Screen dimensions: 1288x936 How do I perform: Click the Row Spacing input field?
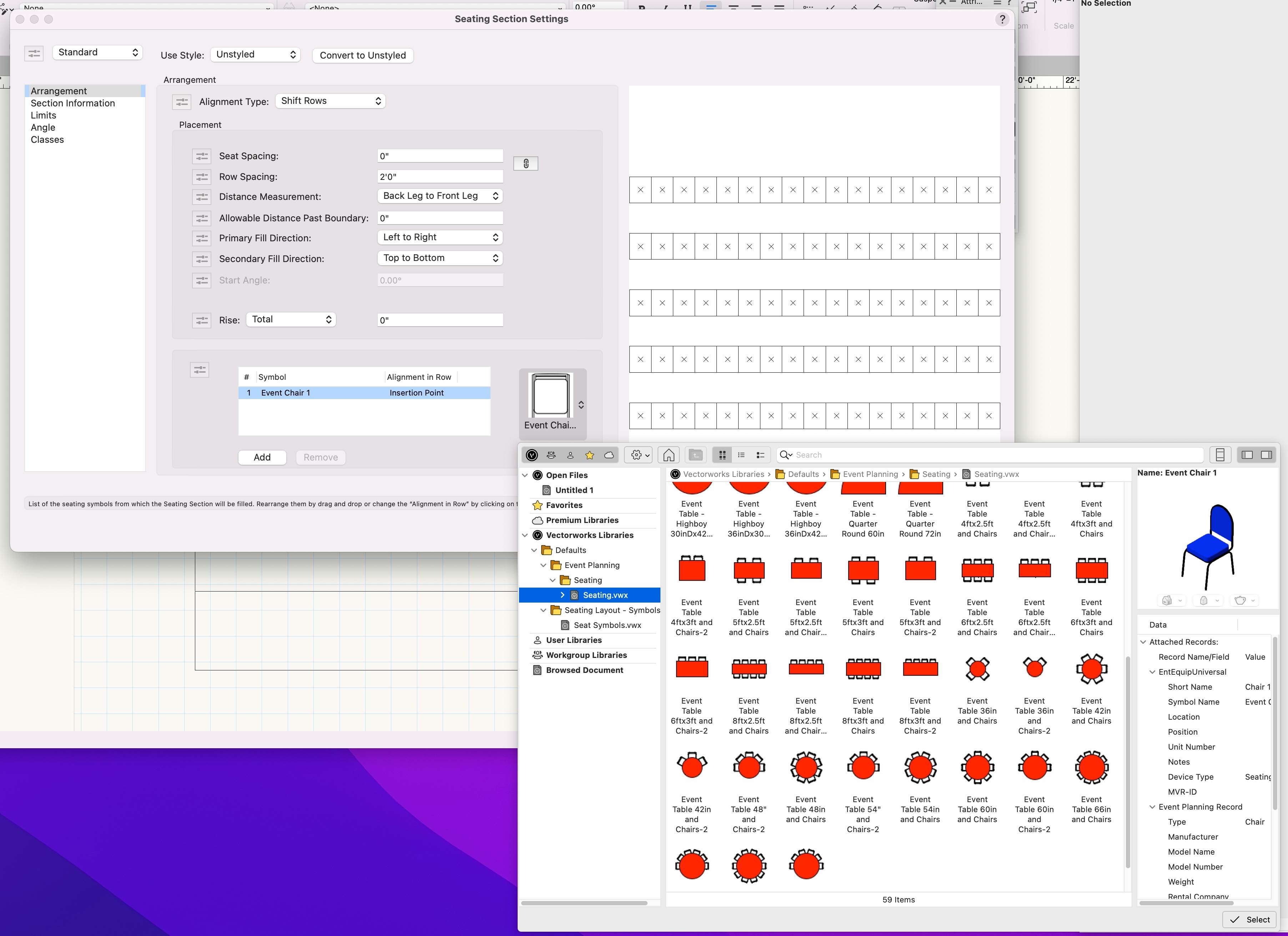click(439, 177)
